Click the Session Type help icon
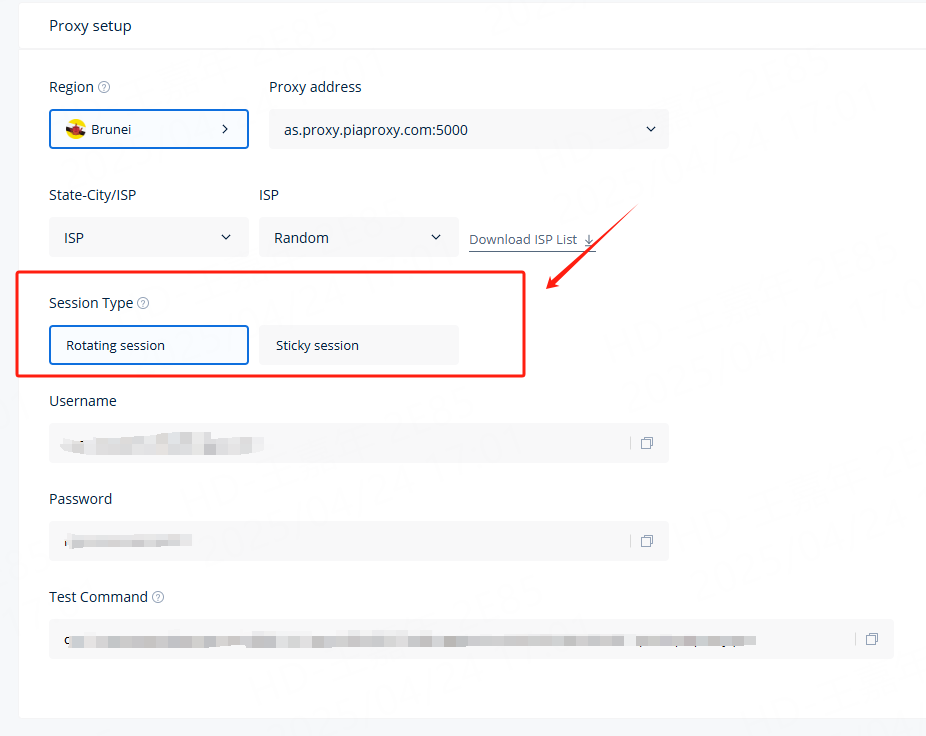 click(x=143, y=303)
